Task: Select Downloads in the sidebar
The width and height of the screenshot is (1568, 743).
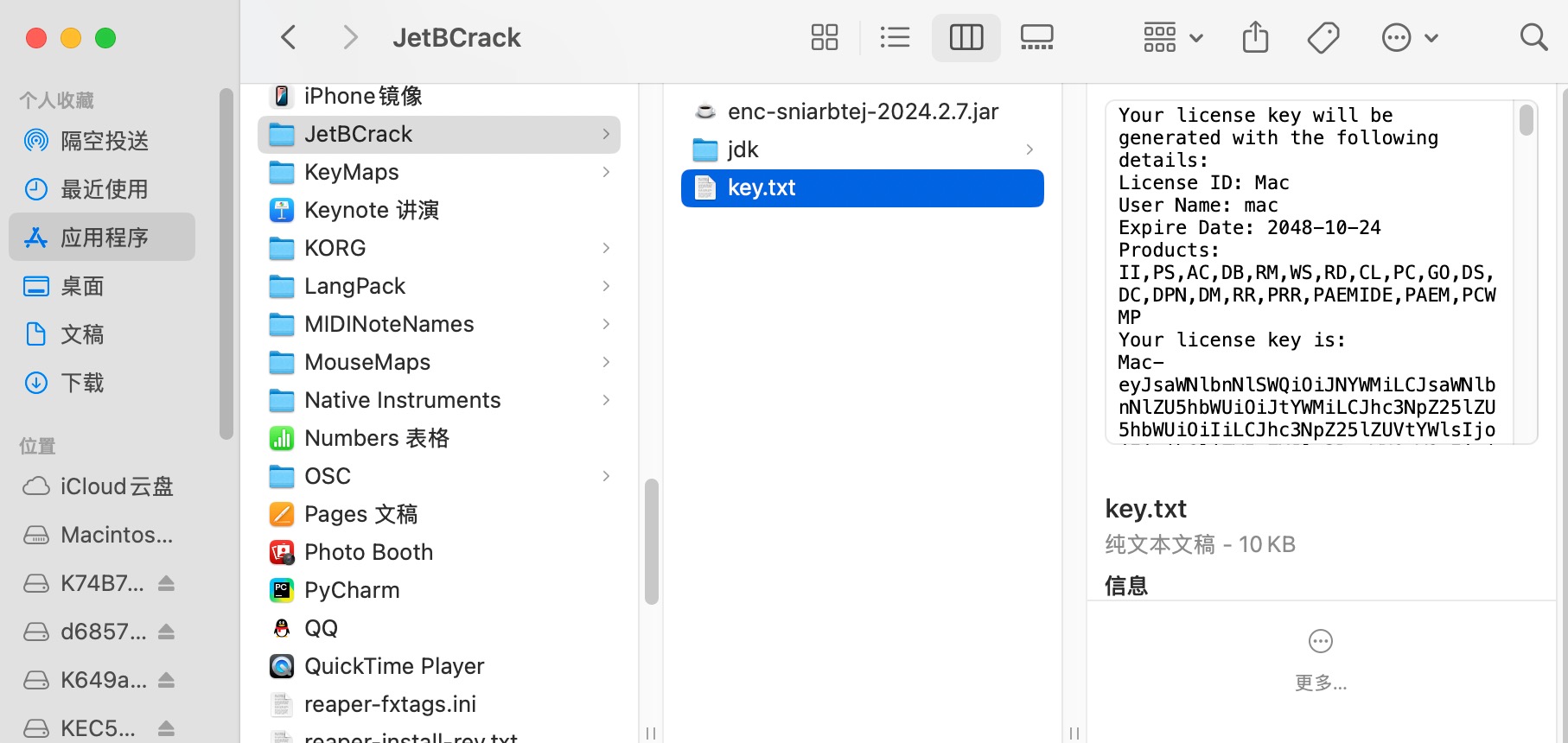Action: pyautogui.click(x=82, y=383)
